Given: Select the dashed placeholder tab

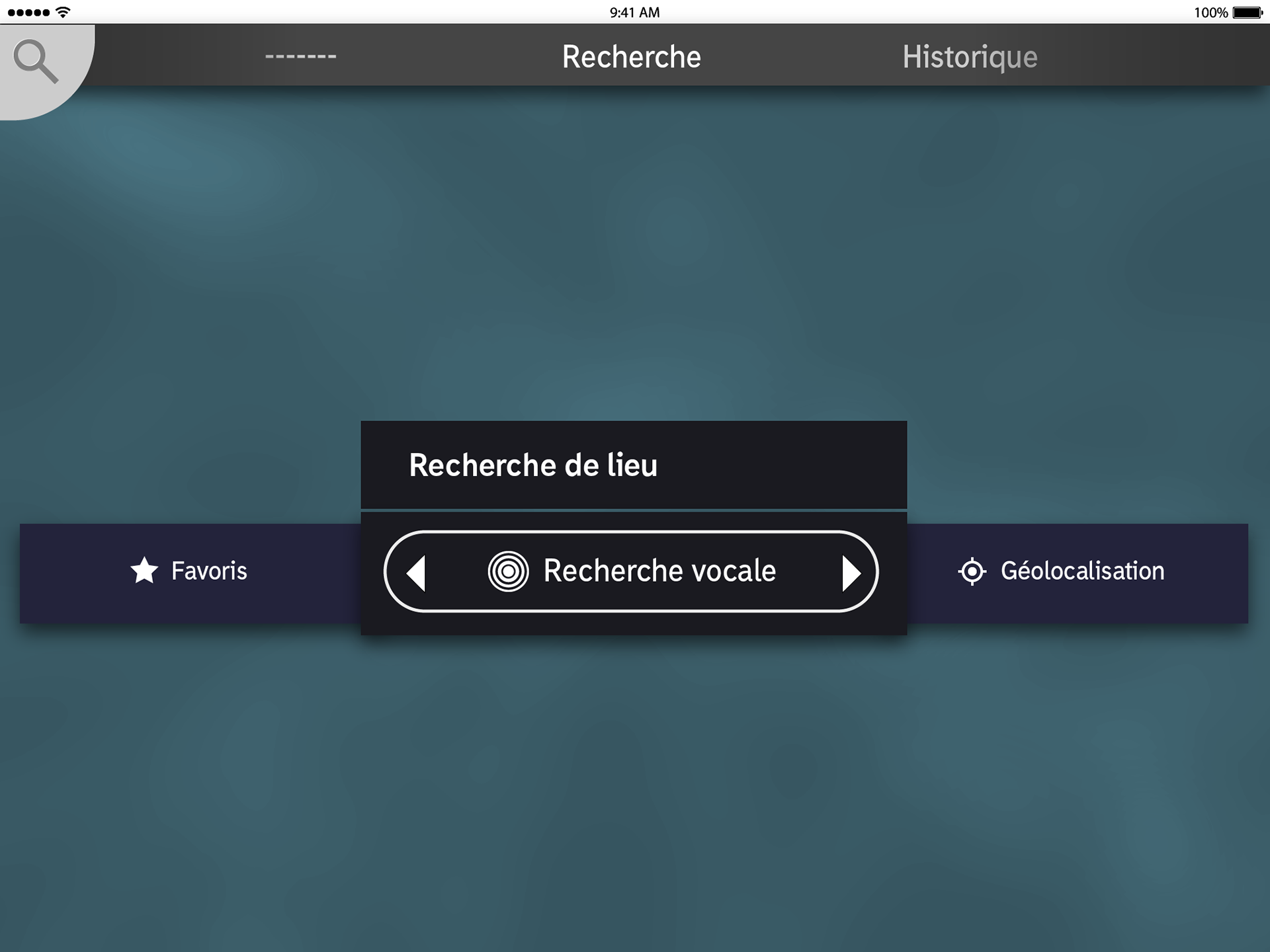Looking at the screenshot, I should tap(301, 57).
